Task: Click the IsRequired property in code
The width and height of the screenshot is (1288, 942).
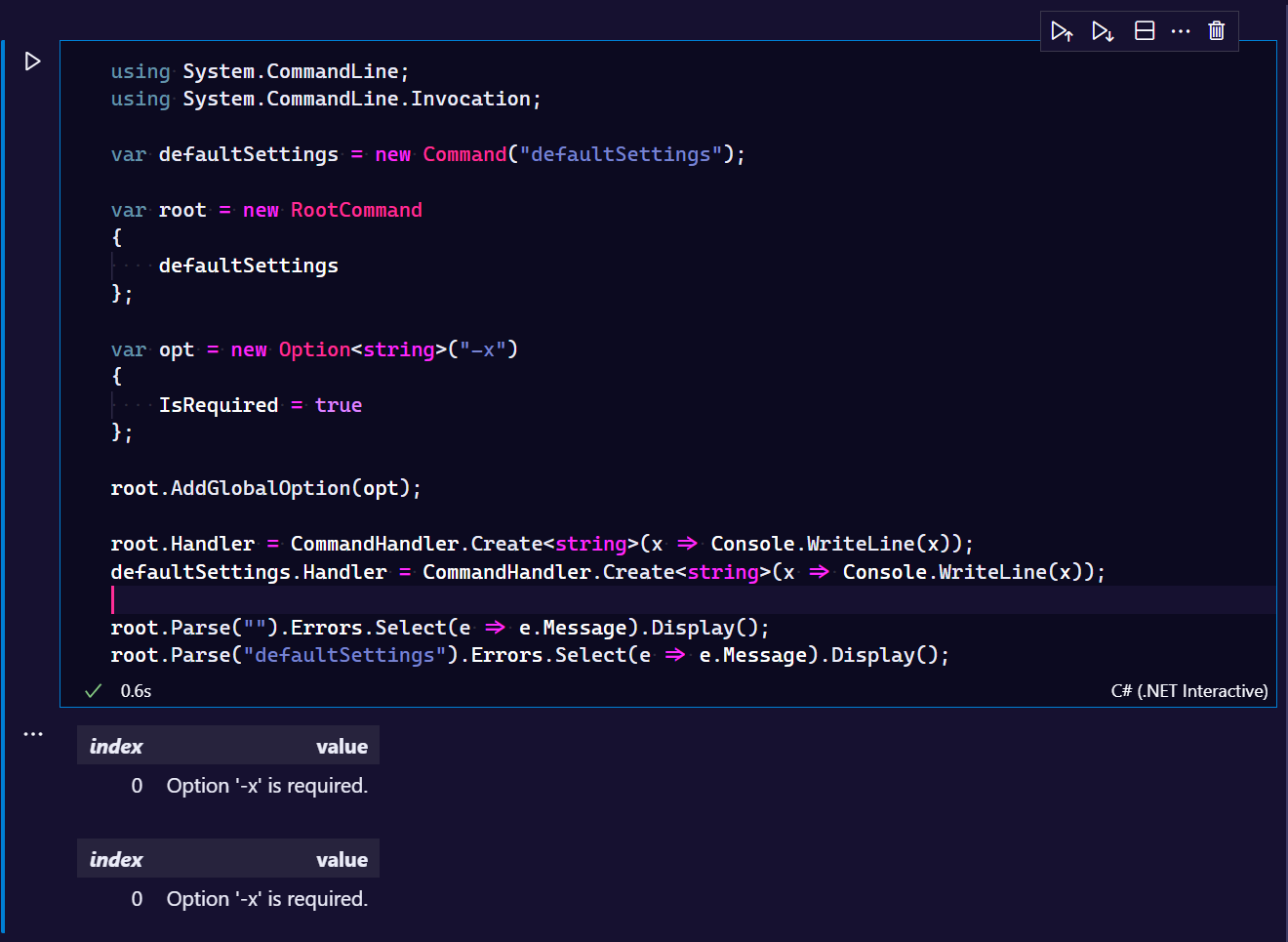Action: 219,405
